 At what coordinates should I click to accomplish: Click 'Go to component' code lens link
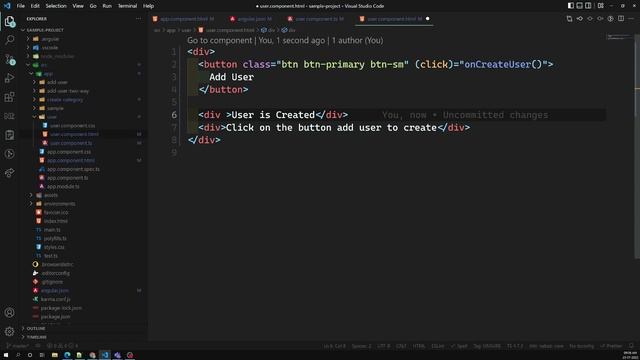(x=220, y=40)
